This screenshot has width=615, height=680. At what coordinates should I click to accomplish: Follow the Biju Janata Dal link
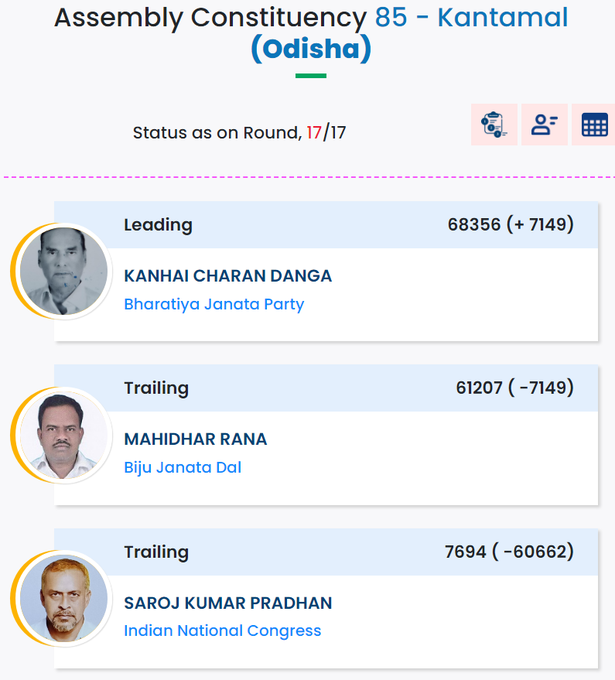coord(183,468)
